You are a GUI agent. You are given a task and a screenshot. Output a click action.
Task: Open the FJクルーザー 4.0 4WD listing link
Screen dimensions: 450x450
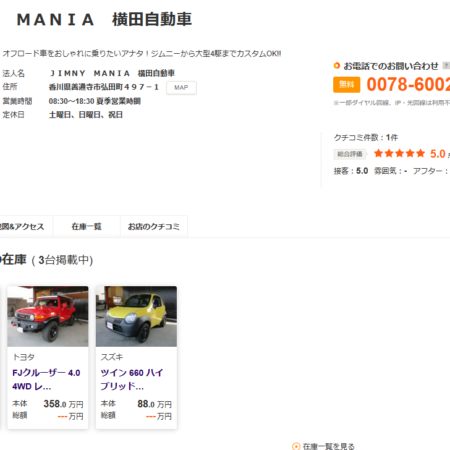pos(46,379)
